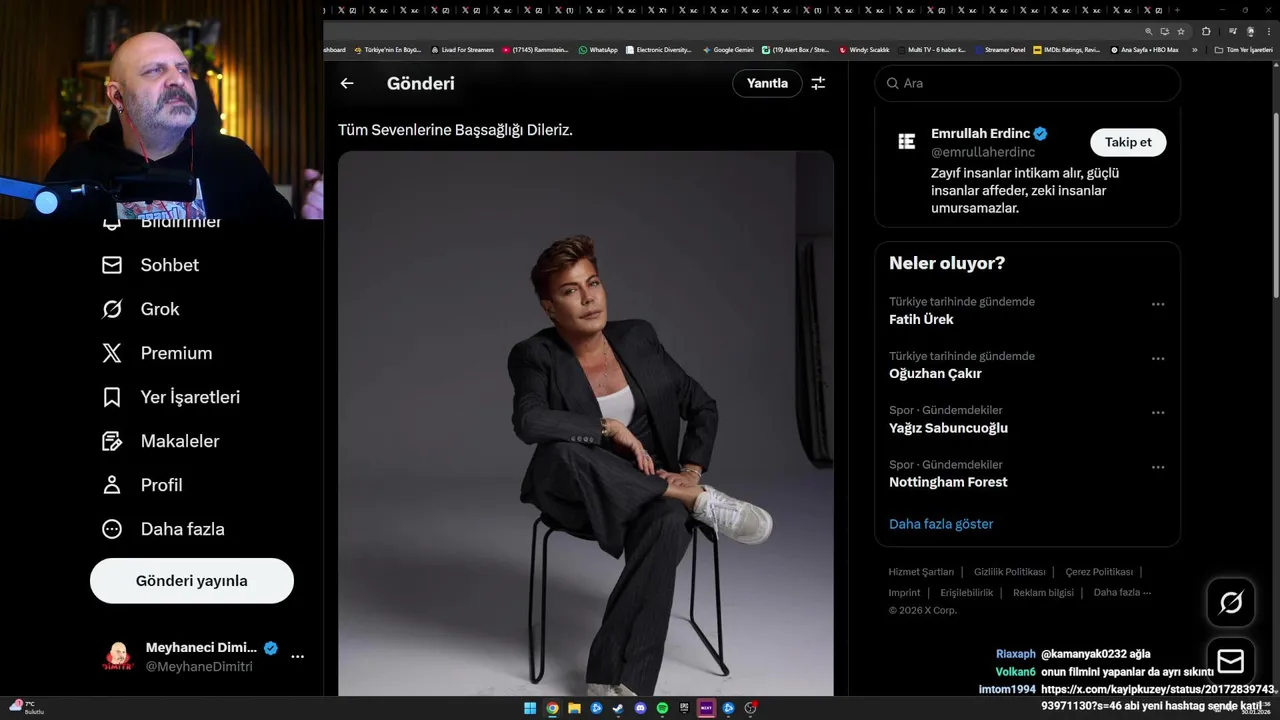The height and width of the screenshot is (720, 1280).
Task: Open the Chrome extensions puzzle icon
Action: pyautogui.click(x=1206, y=31)
